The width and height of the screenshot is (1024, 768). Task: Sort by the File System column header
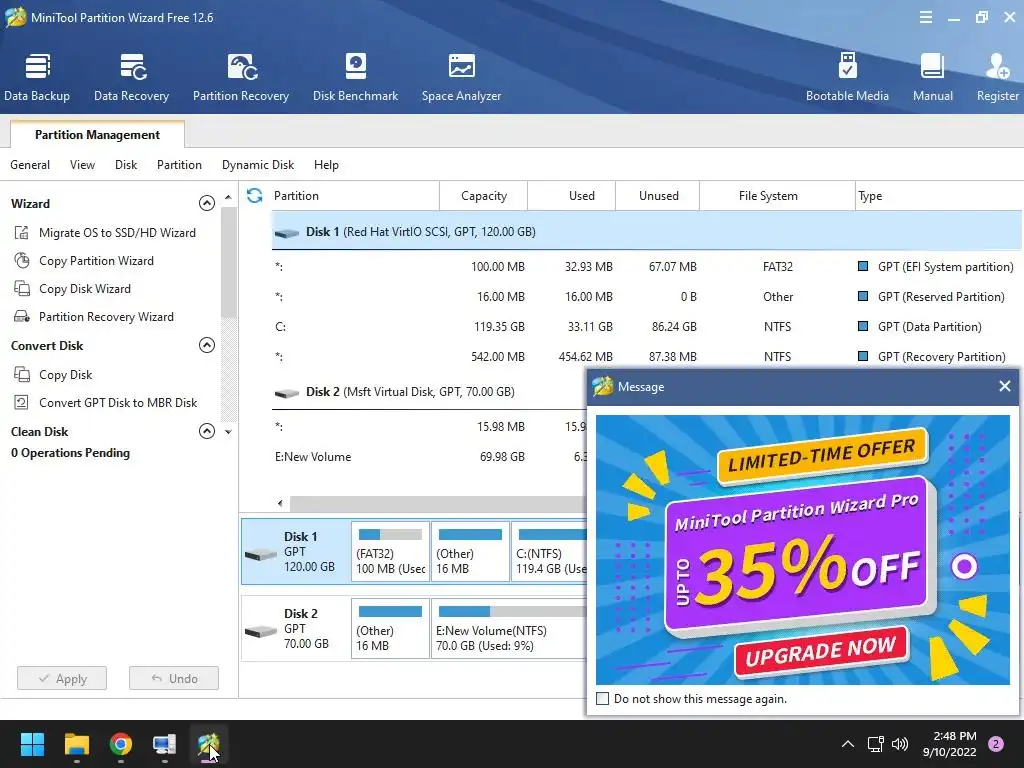coord(777,195)
